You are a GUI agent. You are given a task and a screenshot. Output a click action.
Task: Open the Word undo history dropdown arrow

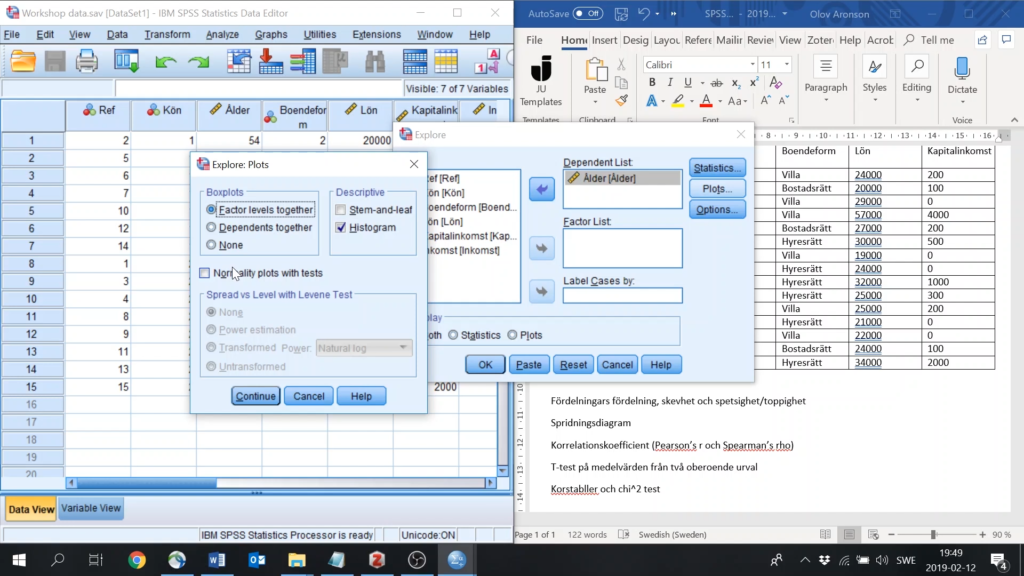click(x=657, y=14)
